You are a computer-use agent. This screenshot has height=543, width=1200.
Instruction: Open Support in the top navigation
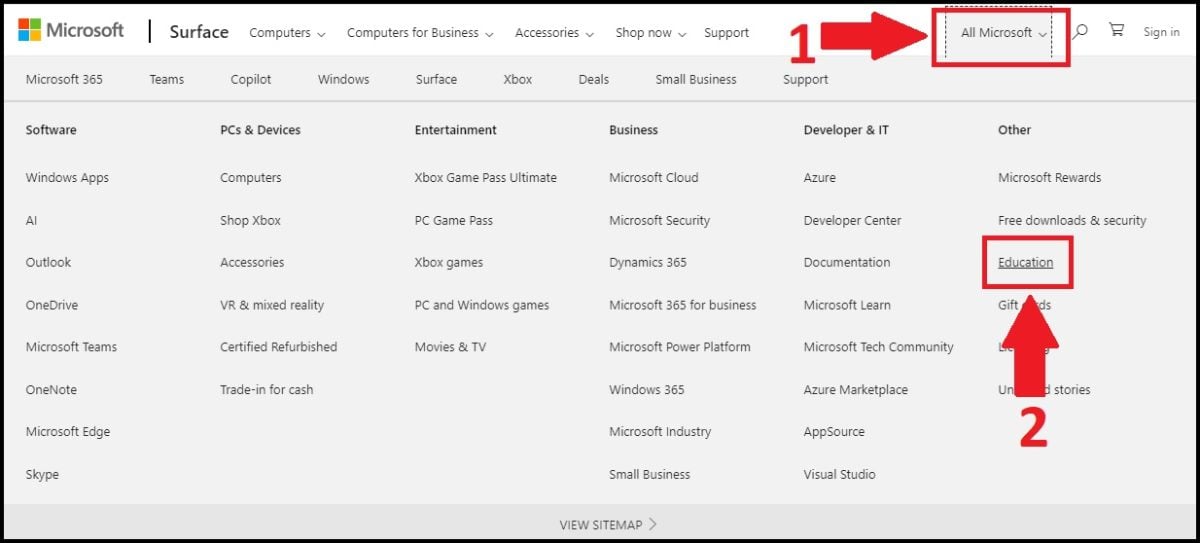click(726, 33)
